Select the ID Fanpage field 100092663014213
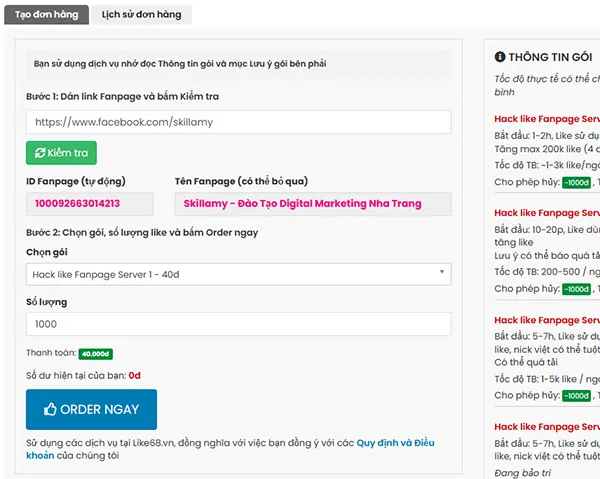Viewport: 600px width, 479px height. (x=90, y=204)
